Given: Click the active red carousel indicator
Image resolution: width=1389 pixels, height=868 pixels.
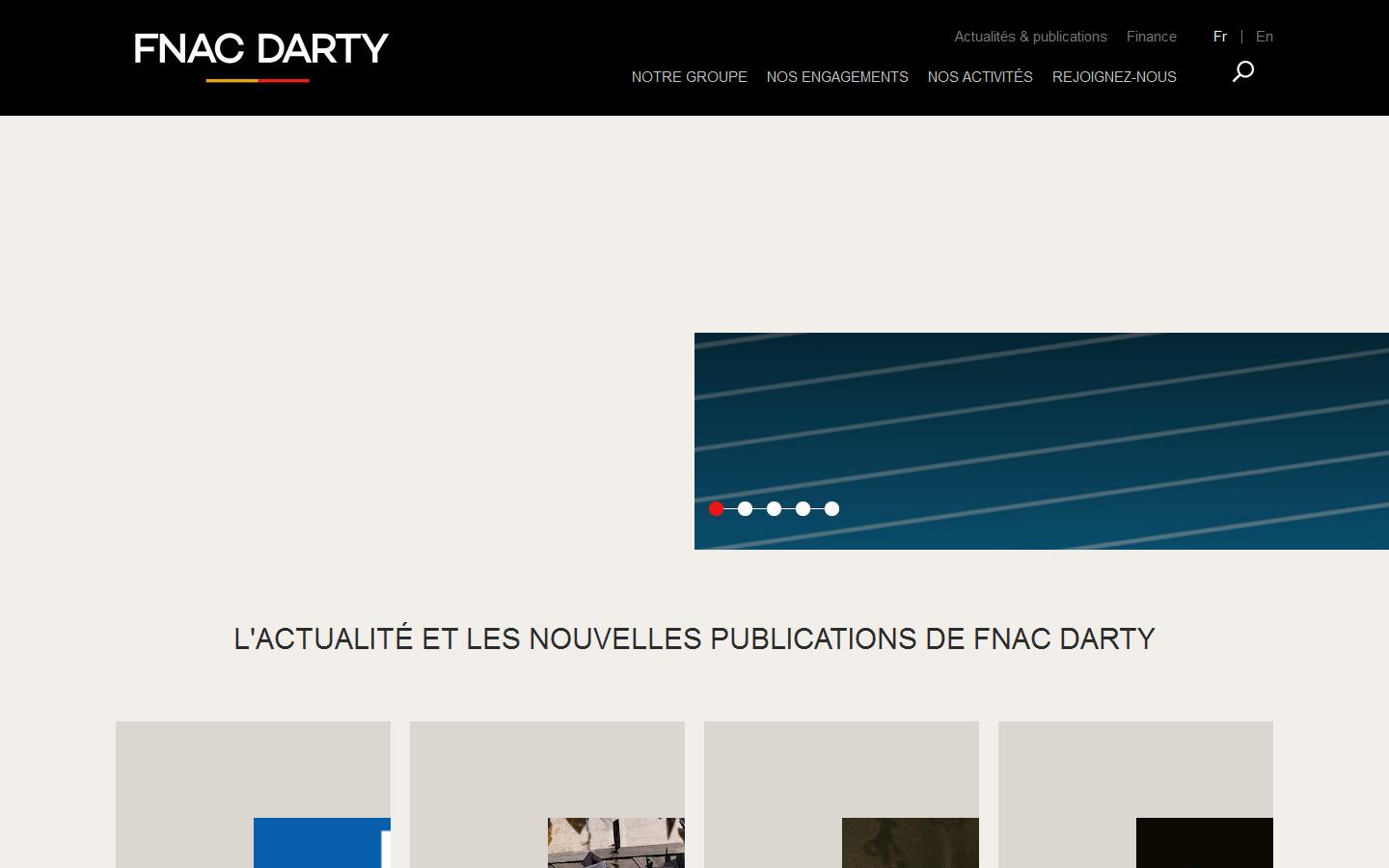Looking at the screenshot, I should click(x=716, y=508).
